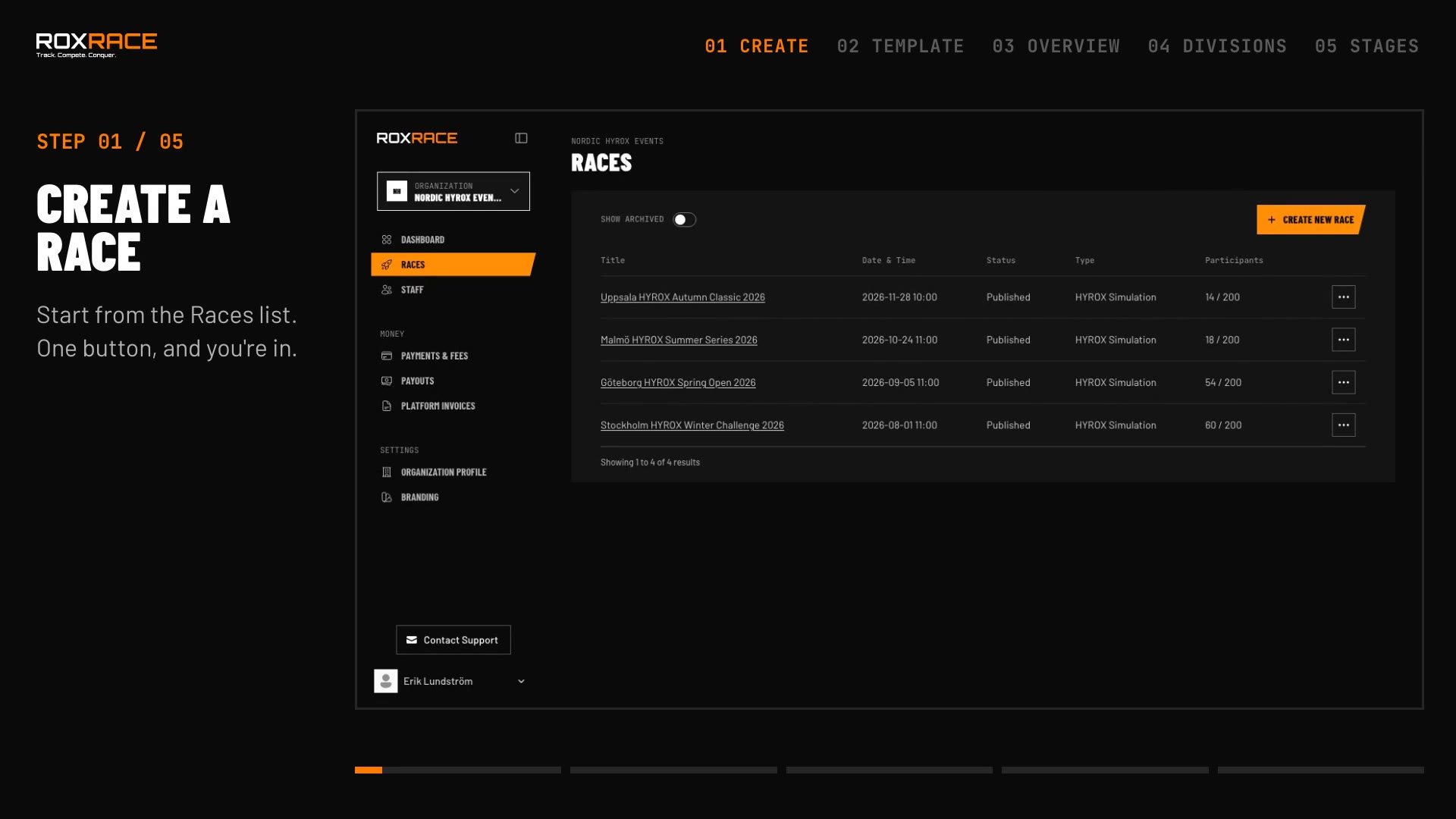Click the '54 / 200' participants value
Viewport: 1456px width, 819px height.
coord(1223,382)
